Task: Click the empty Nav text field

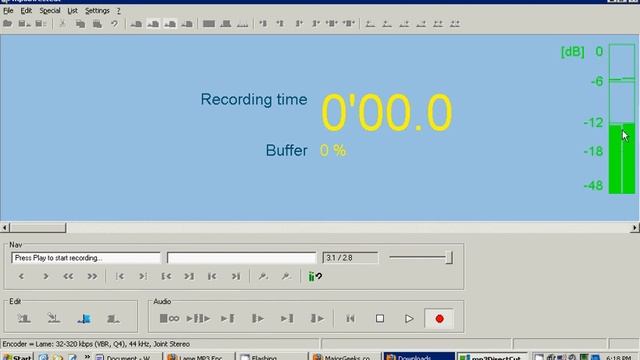Action: (x=241, y=258)
